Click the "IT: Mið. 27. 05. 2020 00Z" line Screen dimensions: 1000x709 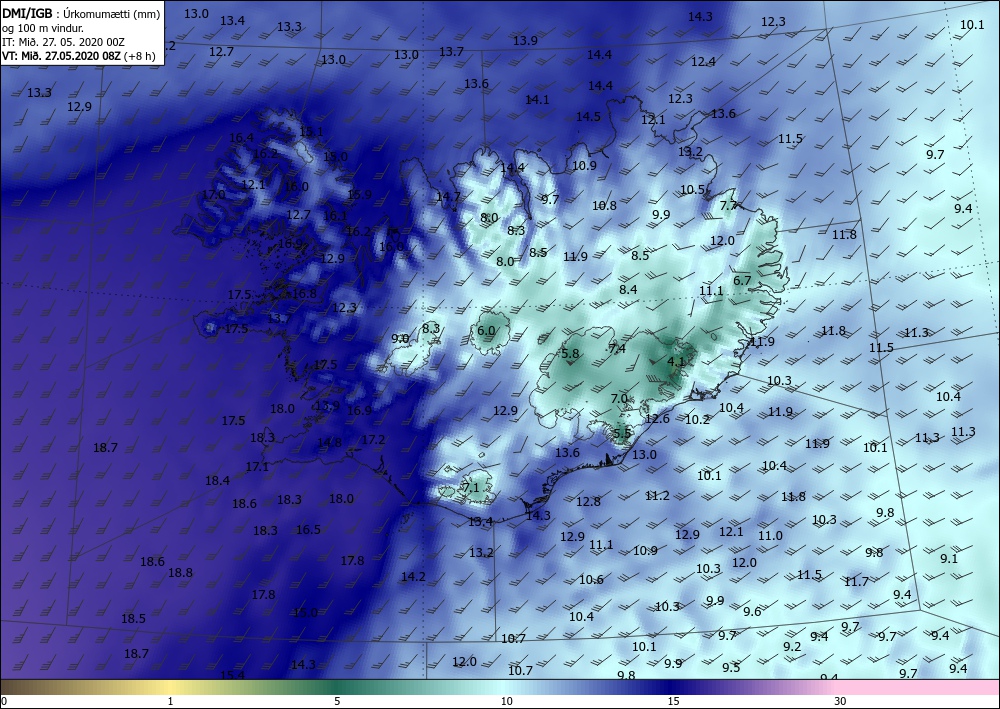pos(63,42)
